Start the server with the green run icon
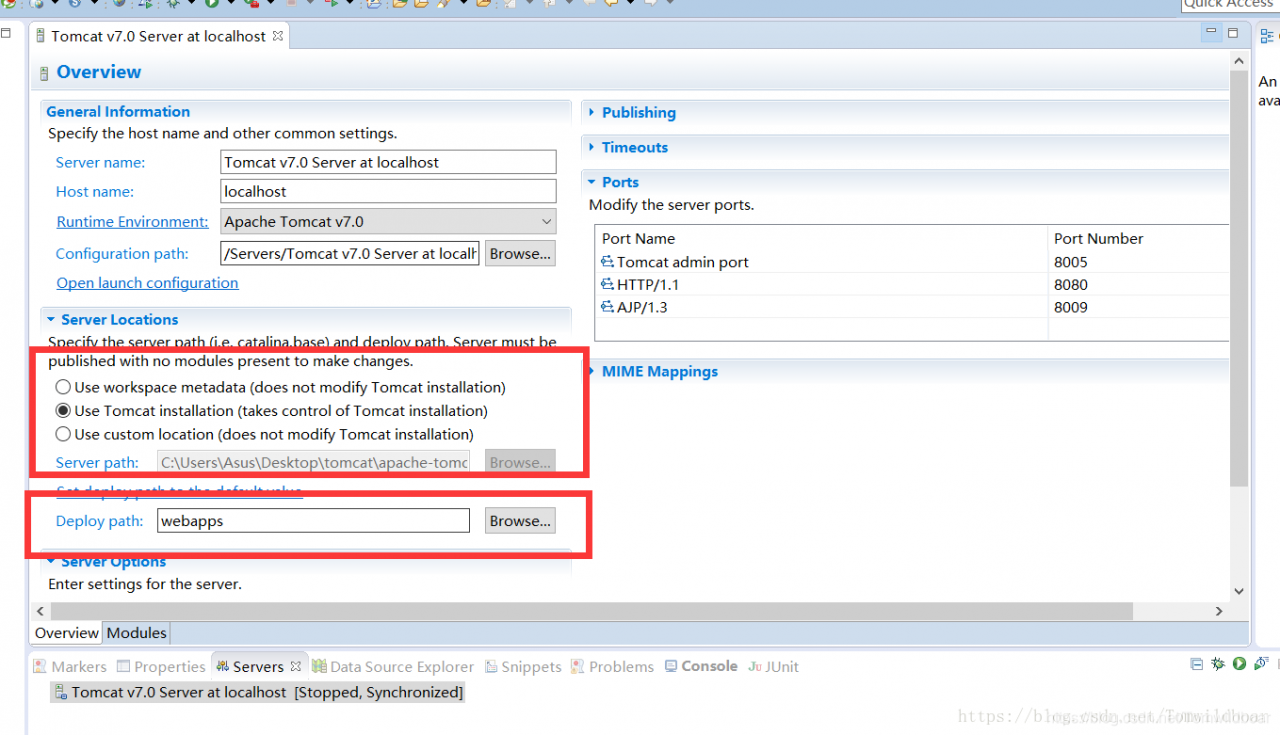This screenshot has width=1280, height=735. pyautogui.click(x=1239, y=663)
